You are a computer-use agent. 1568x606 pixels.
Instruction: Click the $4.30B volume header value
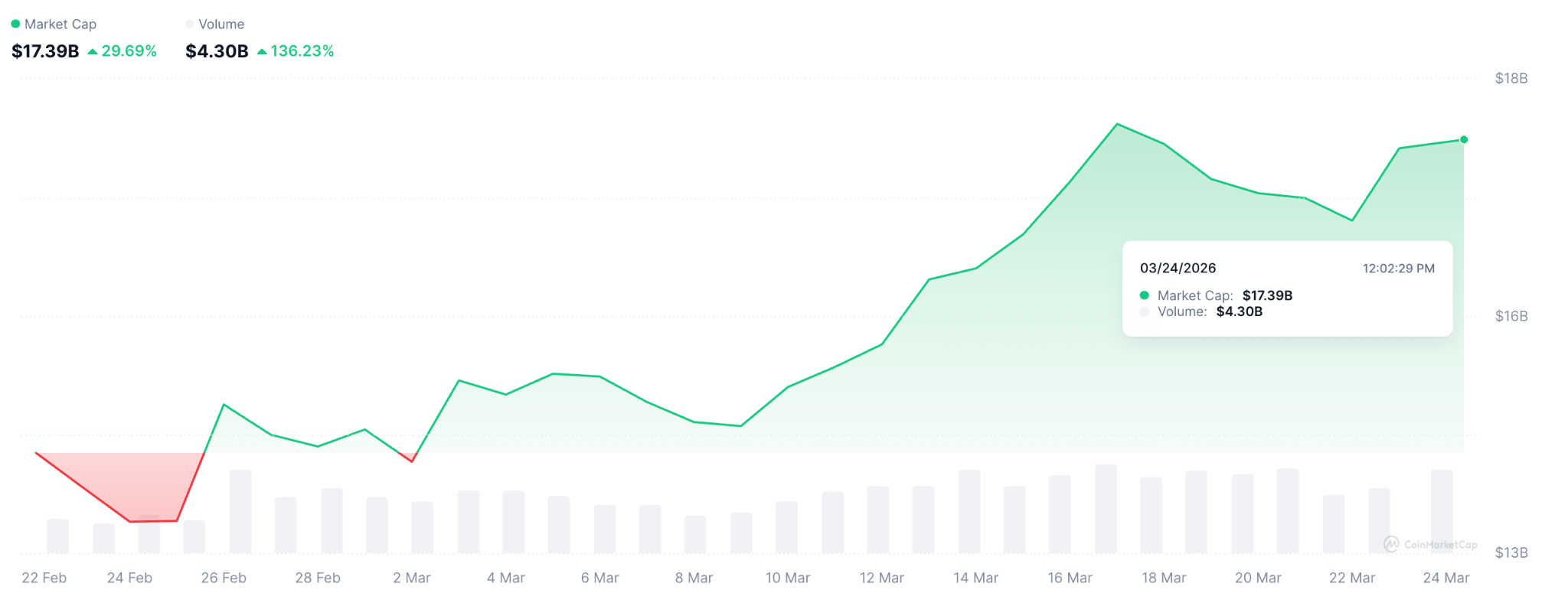tap(217, 51)
